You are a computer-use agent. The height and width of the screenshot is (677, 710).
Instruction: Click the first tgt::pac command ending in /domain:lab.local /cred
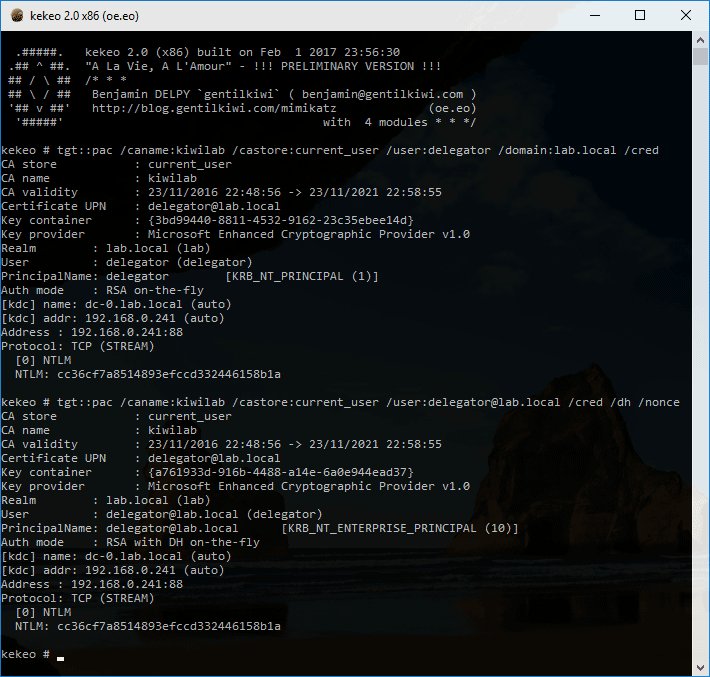(330, 150)
